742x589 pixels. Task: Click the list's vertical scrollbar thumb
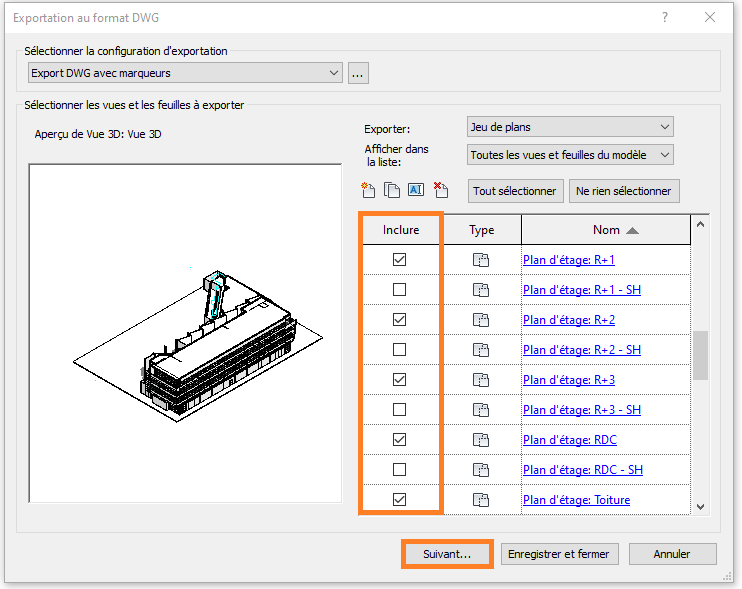tap(700, 355)
